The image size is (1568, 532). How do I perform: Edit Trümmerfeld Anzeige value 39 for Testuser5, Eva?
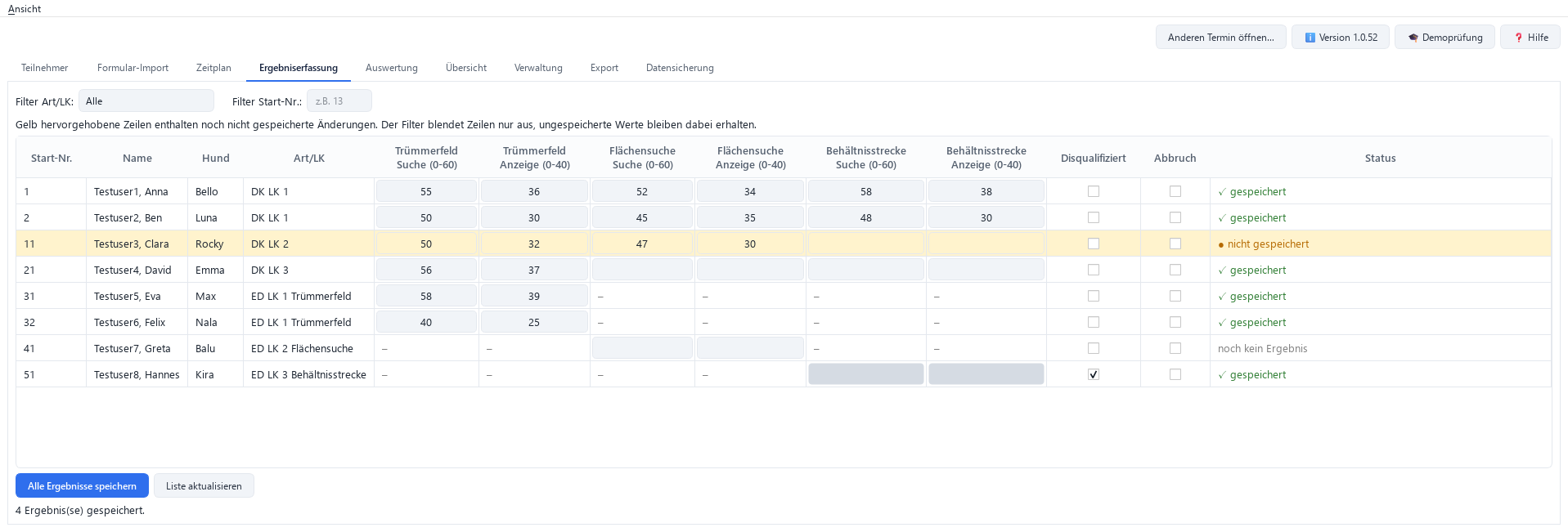pos(534,296)
